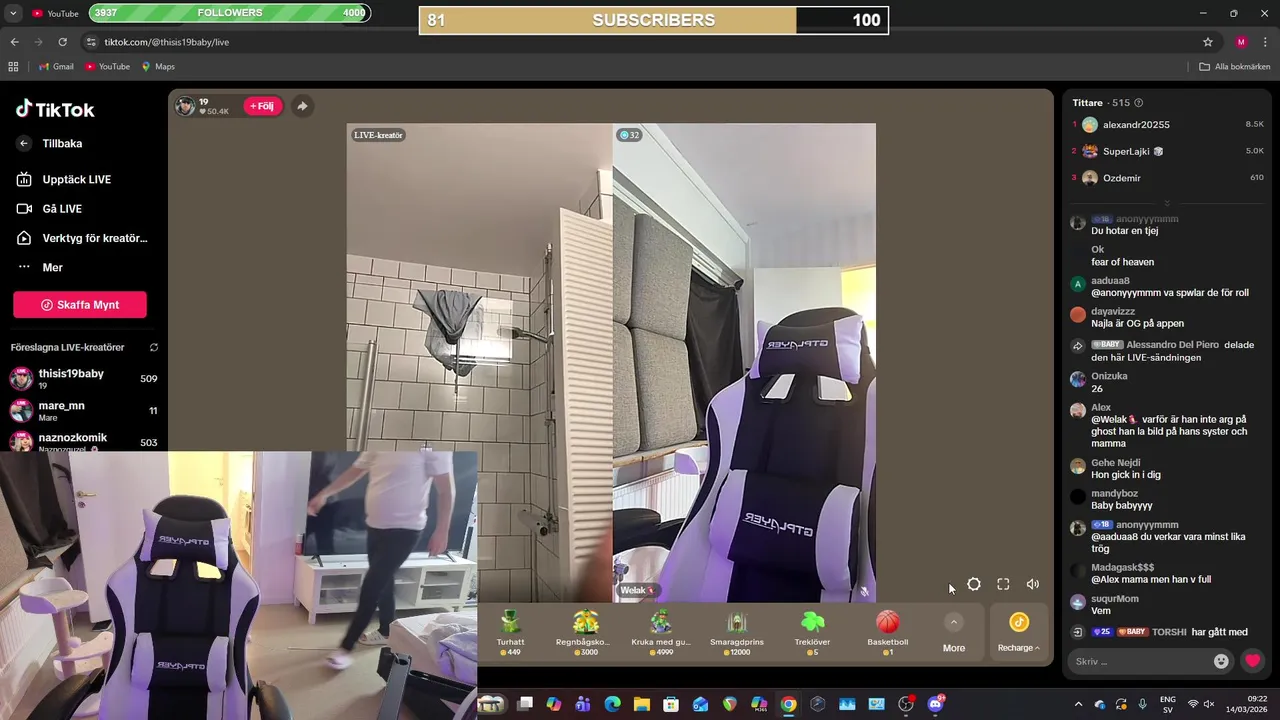Open commenter Alessandro Del Piero's name
The width and height of the screenshot is (1280, 720).
click(x=1172, y=345)
